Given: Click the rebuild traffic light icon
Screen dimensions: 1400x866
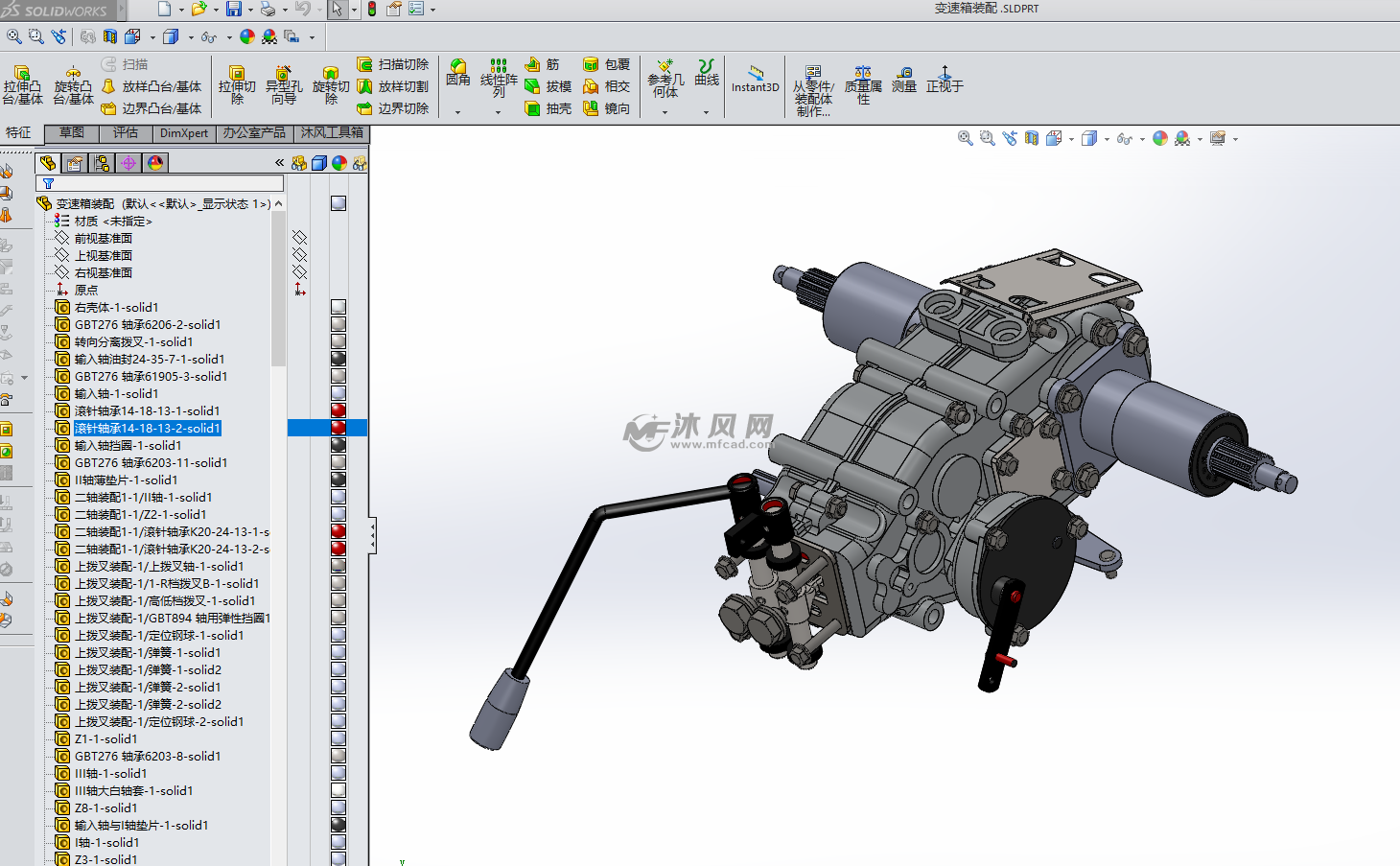Looking at the screenshot, I should click(x=372, y=10).
